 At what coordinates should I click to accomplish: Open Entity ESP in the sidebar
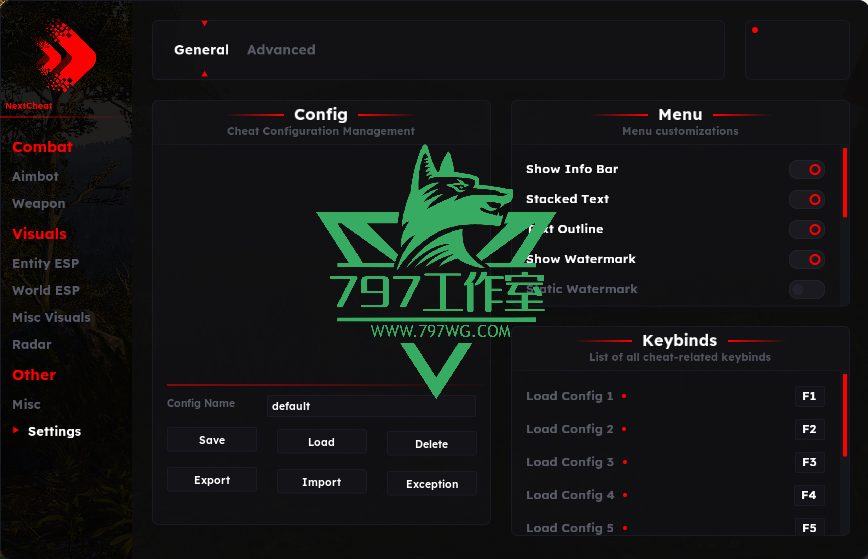45,263
